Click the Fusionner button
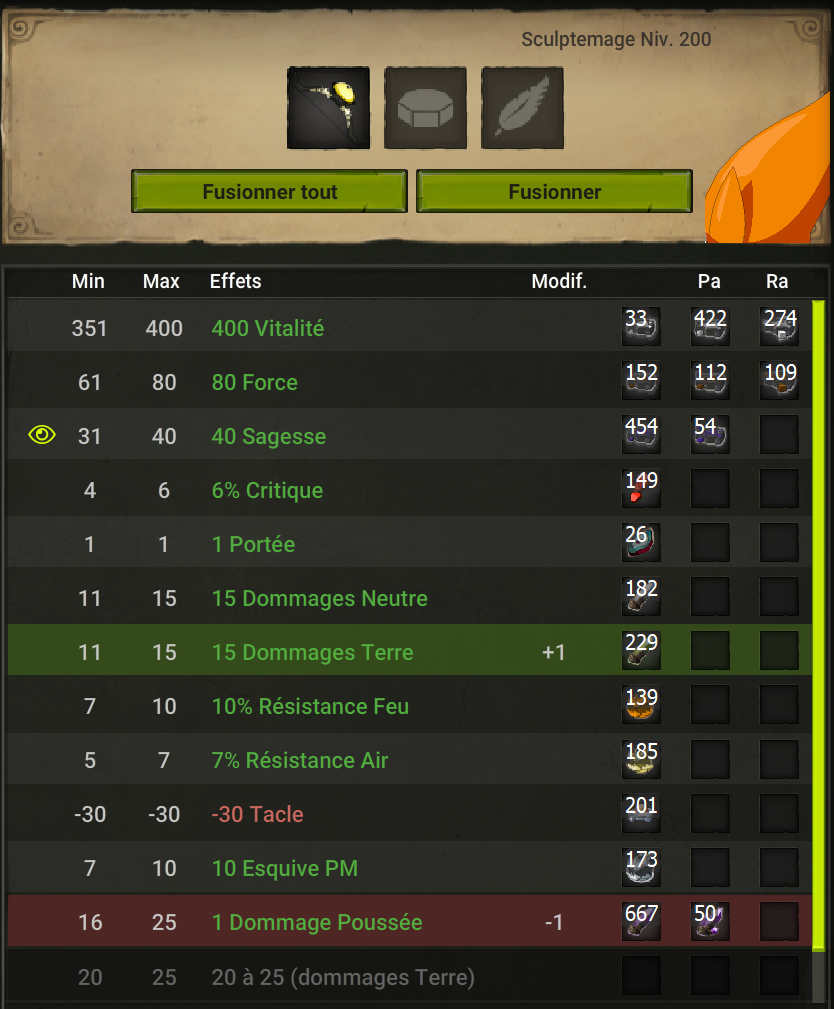 [x=554, y=191]
